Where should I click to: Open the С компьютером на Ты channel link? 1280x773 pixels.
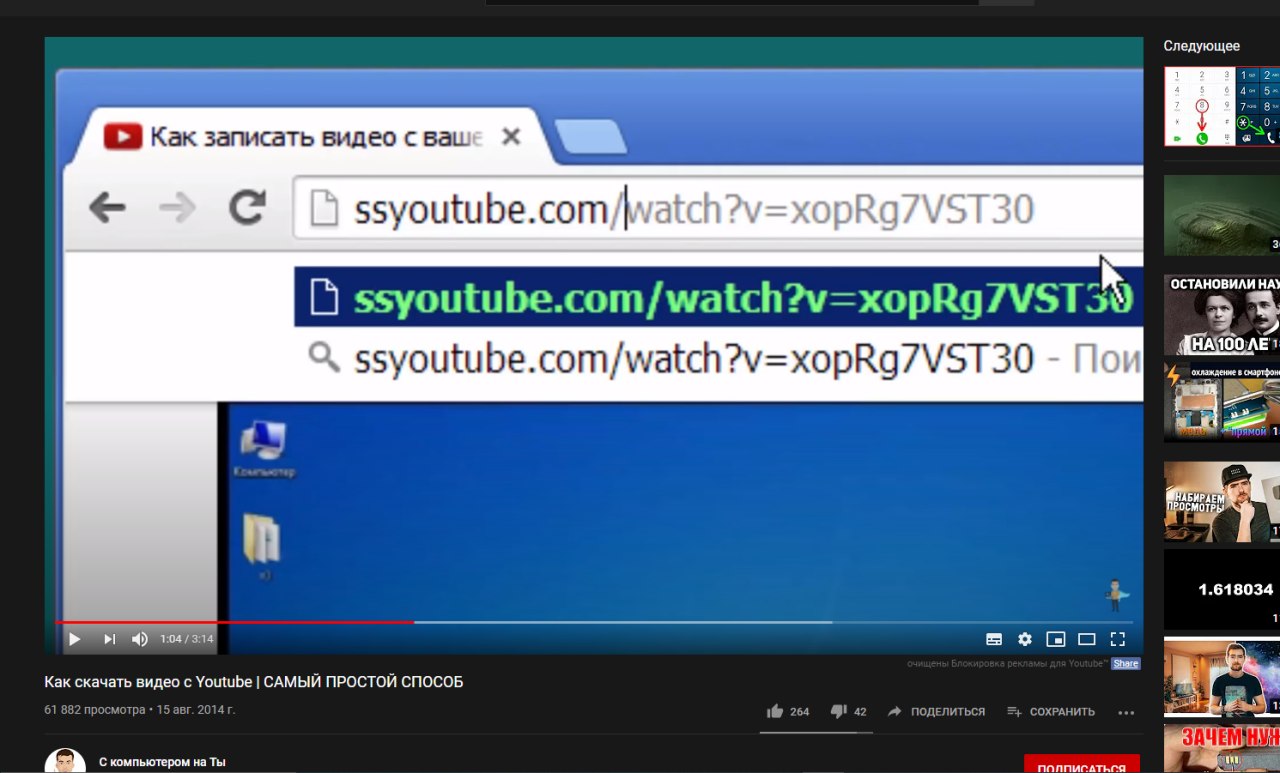pyautogui.click(x=162, y=762)
